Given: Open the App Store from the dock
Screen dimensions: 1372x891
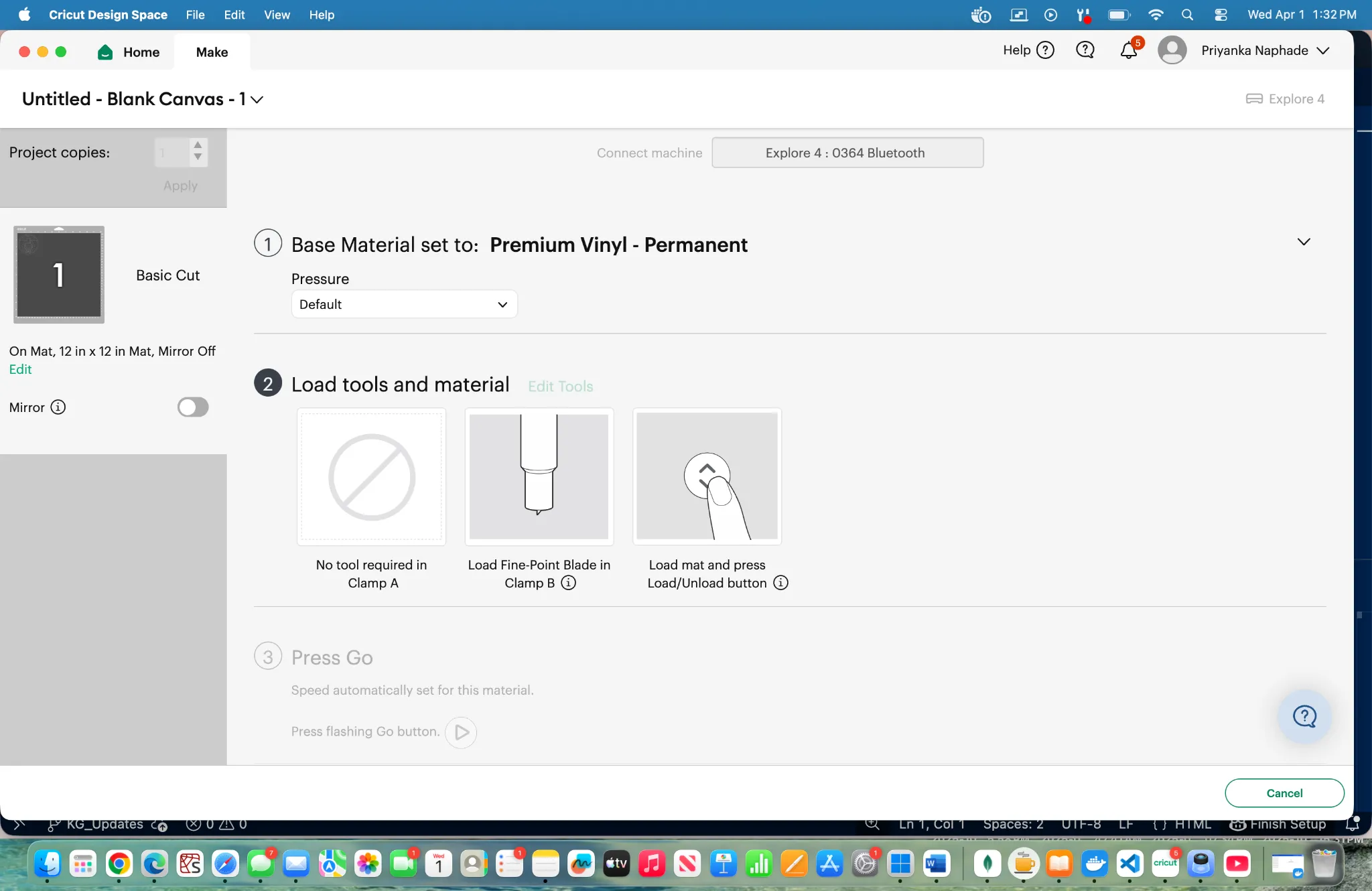Looking at the screenshot, I should point(829,864).
